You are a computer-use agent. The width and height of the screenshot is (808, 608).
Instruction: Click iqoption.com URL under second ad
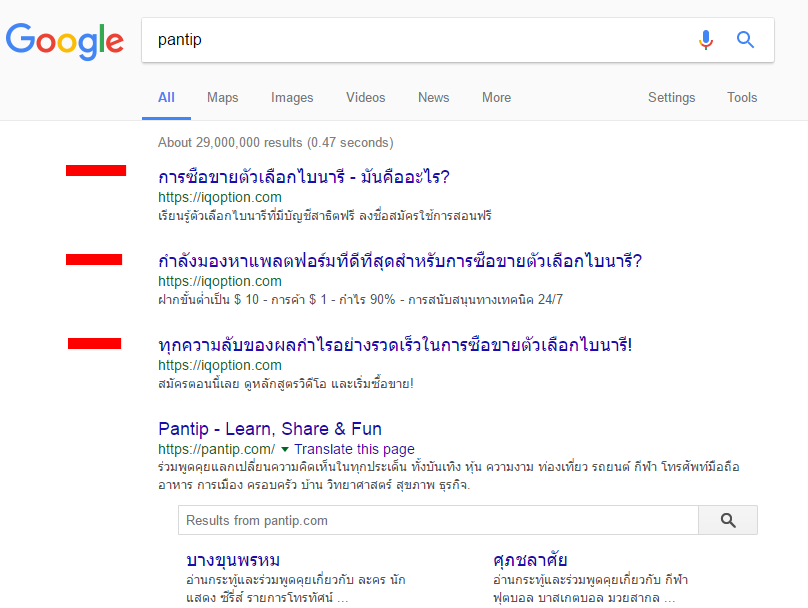[220, 281]
